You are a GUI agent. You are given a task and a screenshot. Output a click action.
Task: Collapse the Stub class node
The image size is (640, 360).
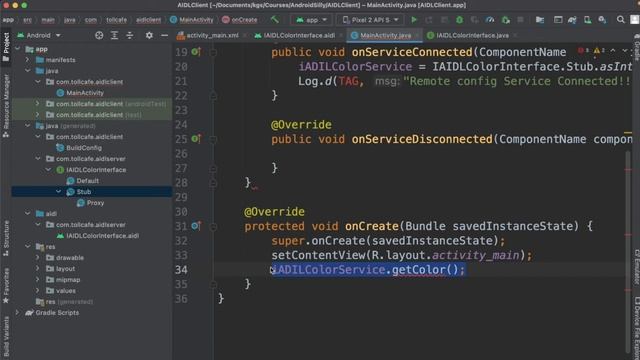tap(58, 191)
